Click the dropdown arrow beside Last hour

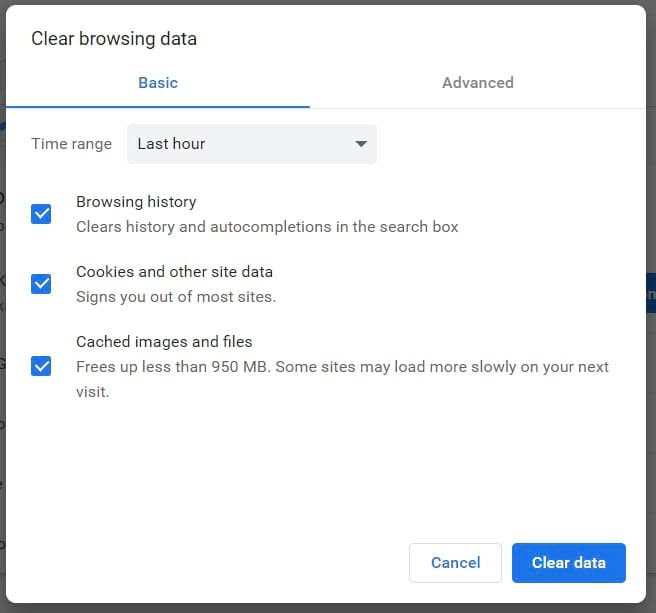(361, 144)
